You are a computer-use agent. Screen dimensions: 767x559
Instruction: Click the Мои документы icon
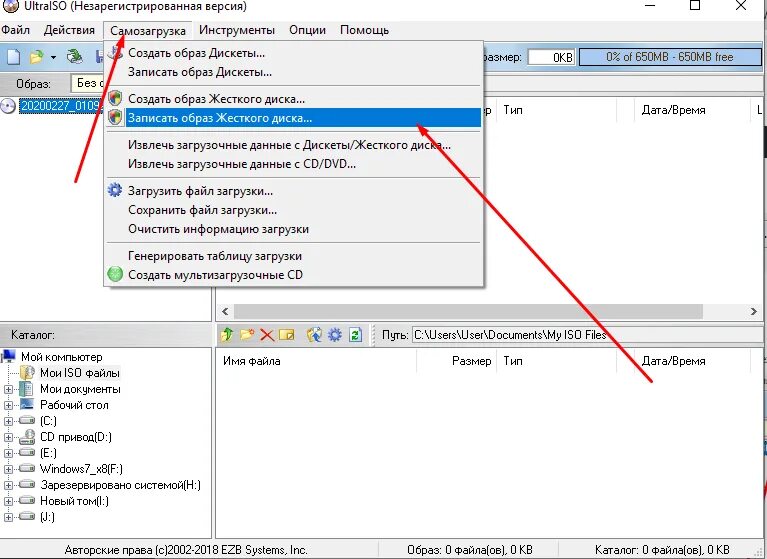coord(26,389)
